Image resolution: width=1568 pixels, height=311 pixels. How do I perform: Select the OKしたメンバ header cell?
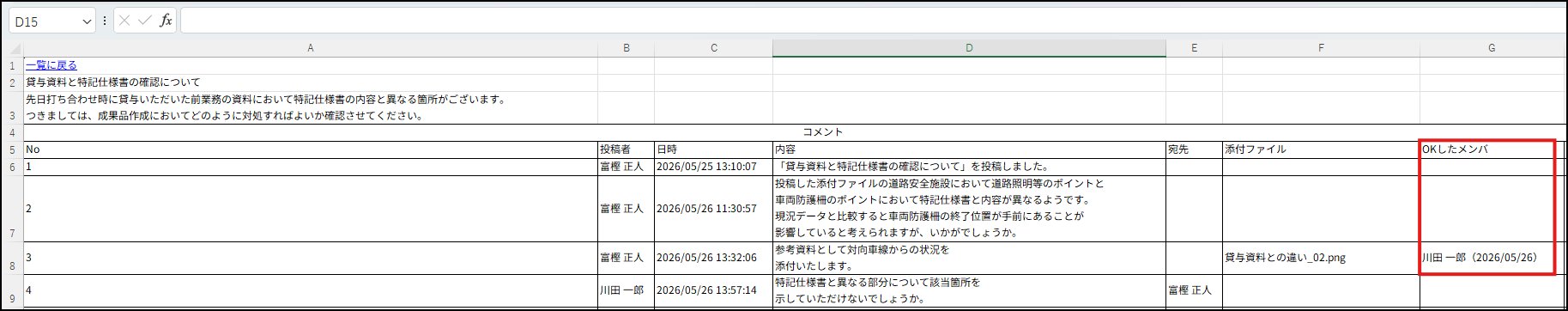click(x=1492, y=149)
